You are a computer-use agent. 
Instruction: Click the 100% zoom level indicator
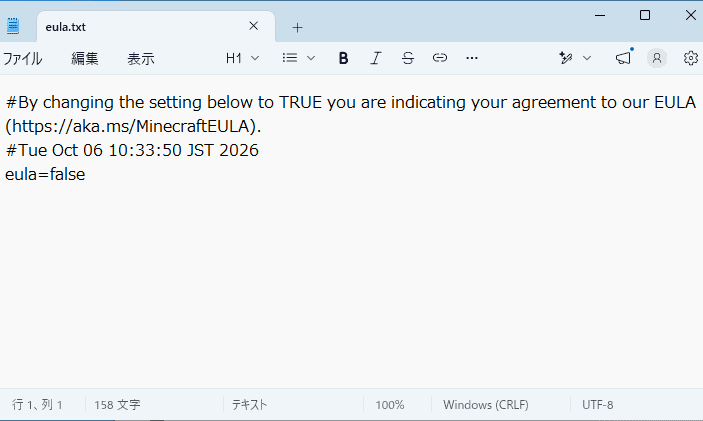pos(390,405)
